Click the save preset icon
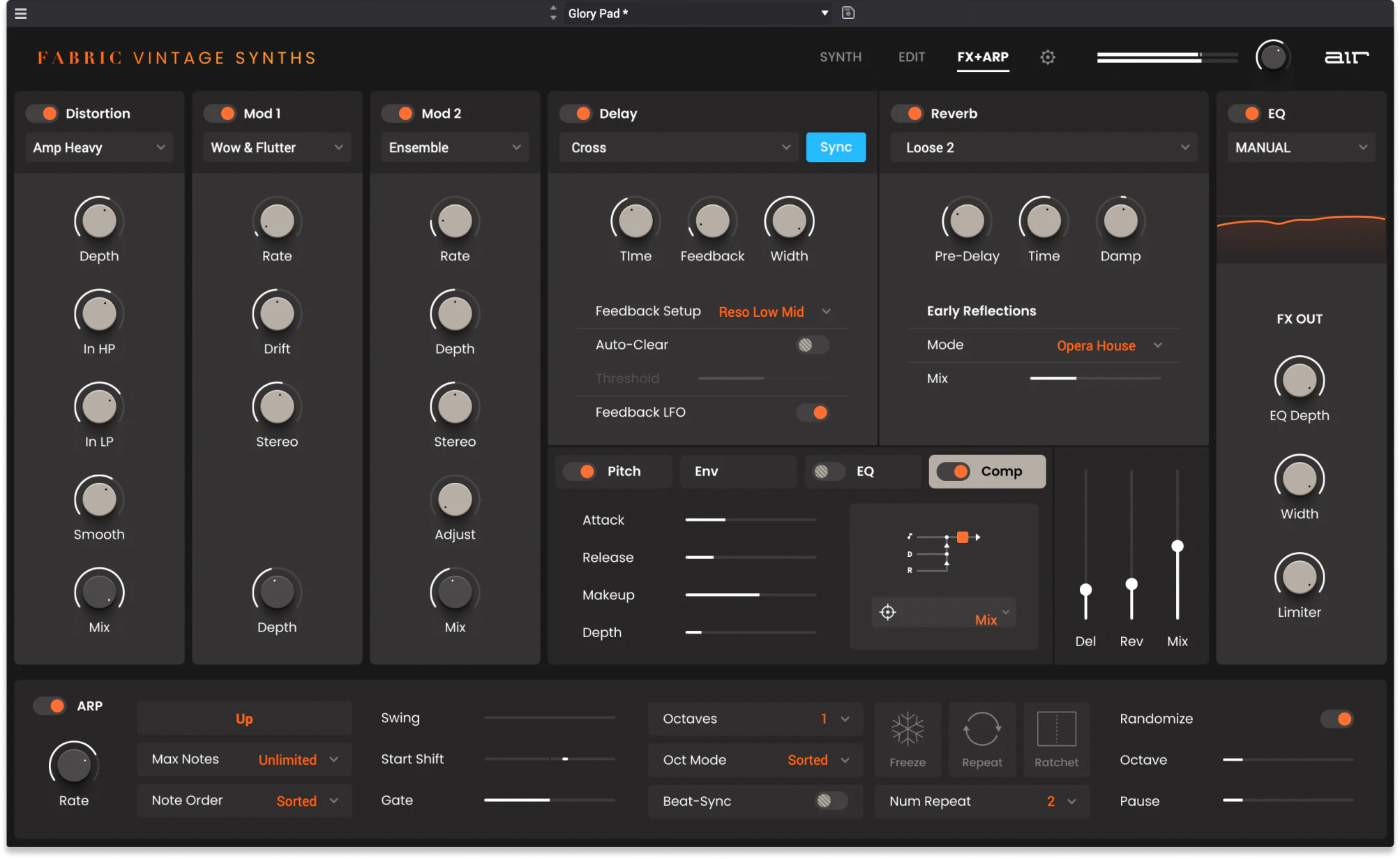The image size is (1400, 859). click(x=848, y=13)
